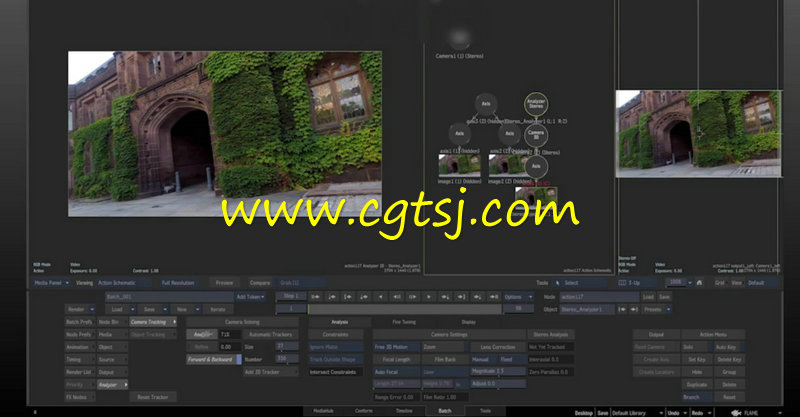Click the image2 thumbnail node
800x417 pixels.
coord(505,165)
